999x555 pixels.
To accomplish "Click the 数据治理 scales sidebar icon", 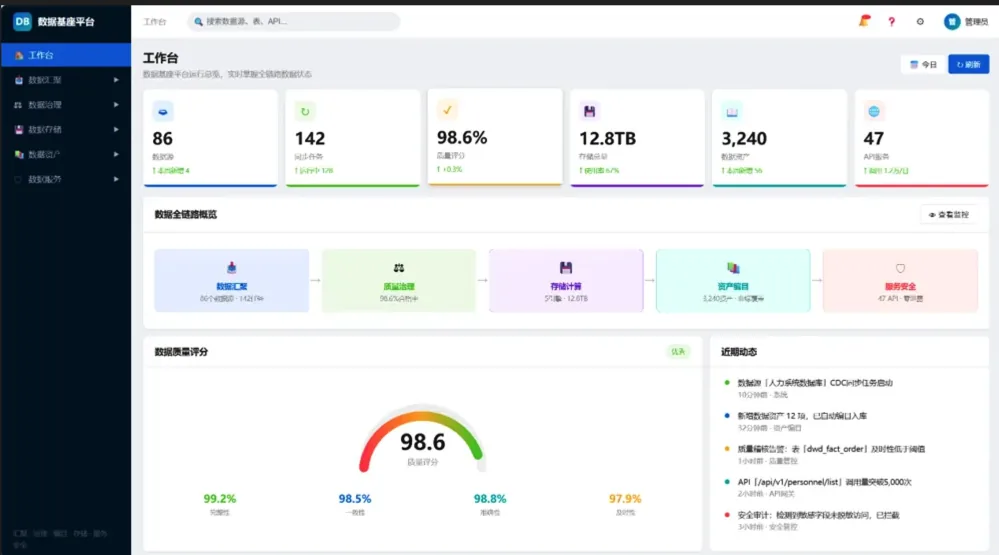I will pos(18,105).
